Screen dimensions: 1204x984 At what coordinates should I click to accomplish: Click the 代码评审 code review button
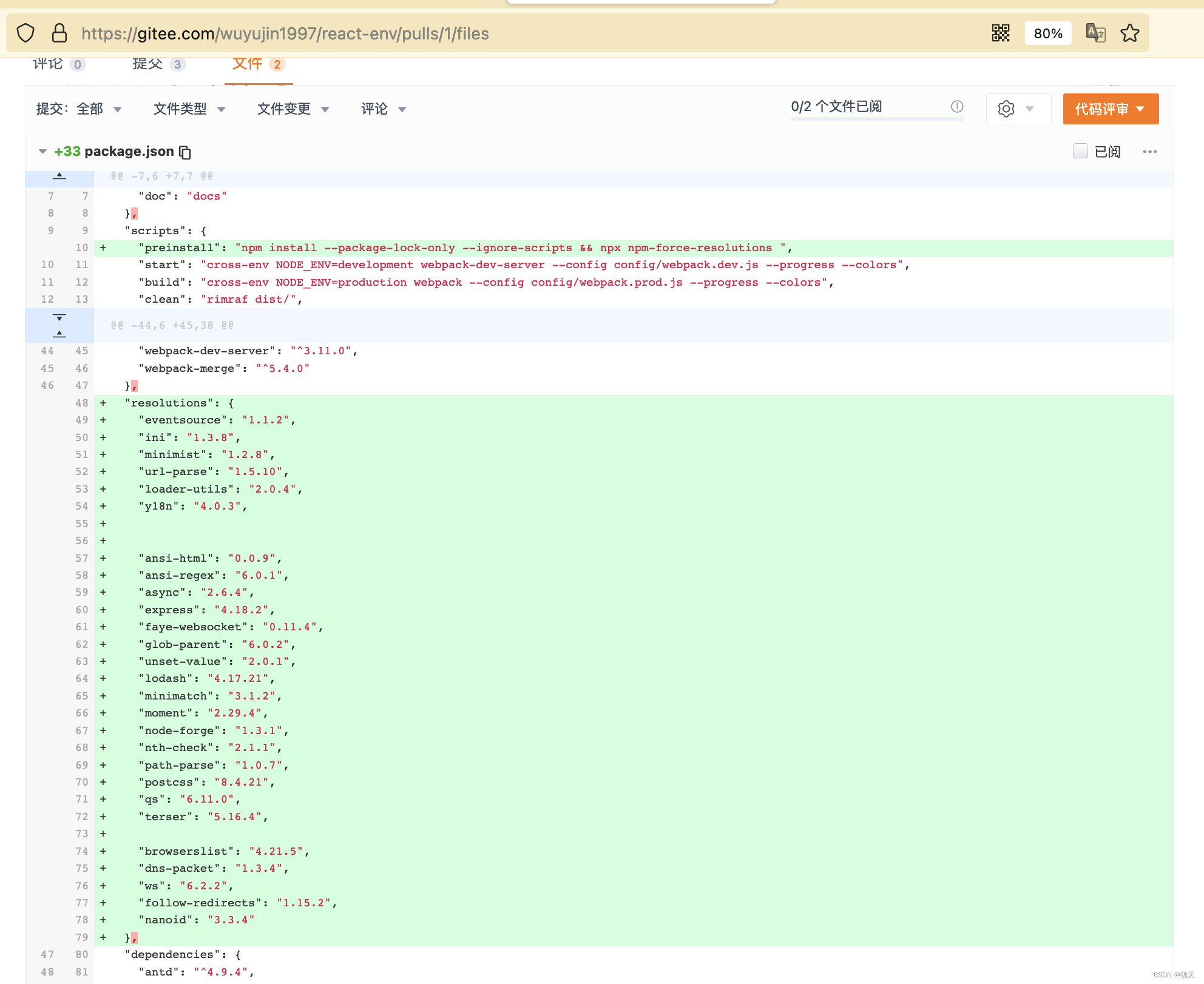(x=1110, y=109)
